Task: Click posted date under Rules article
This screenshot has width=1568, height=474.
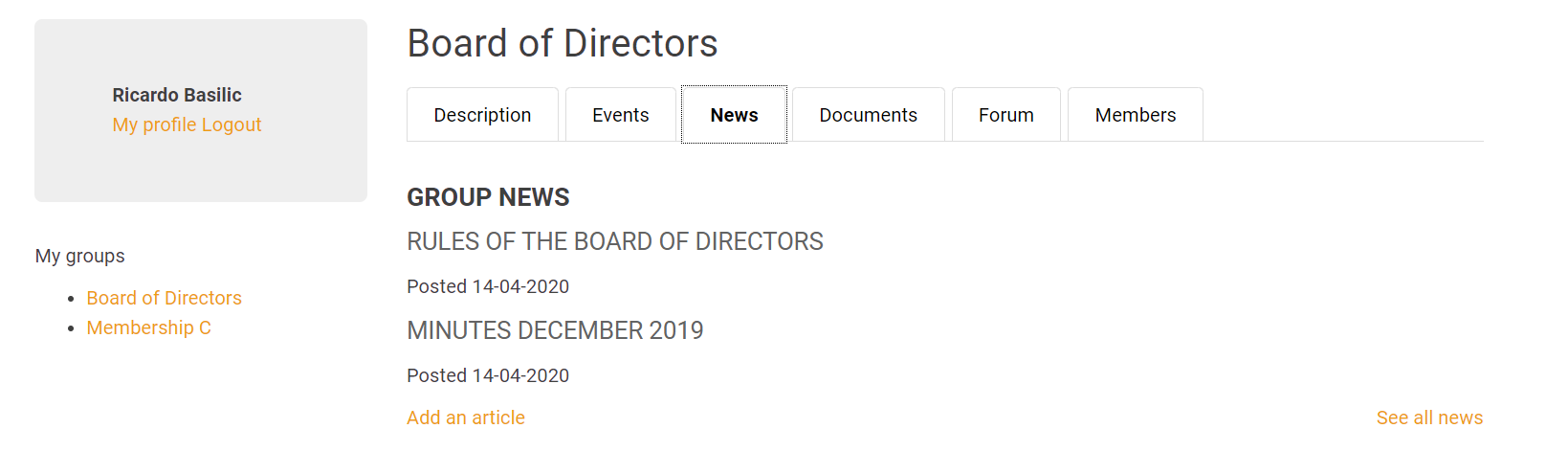Action: coord(488,286)
